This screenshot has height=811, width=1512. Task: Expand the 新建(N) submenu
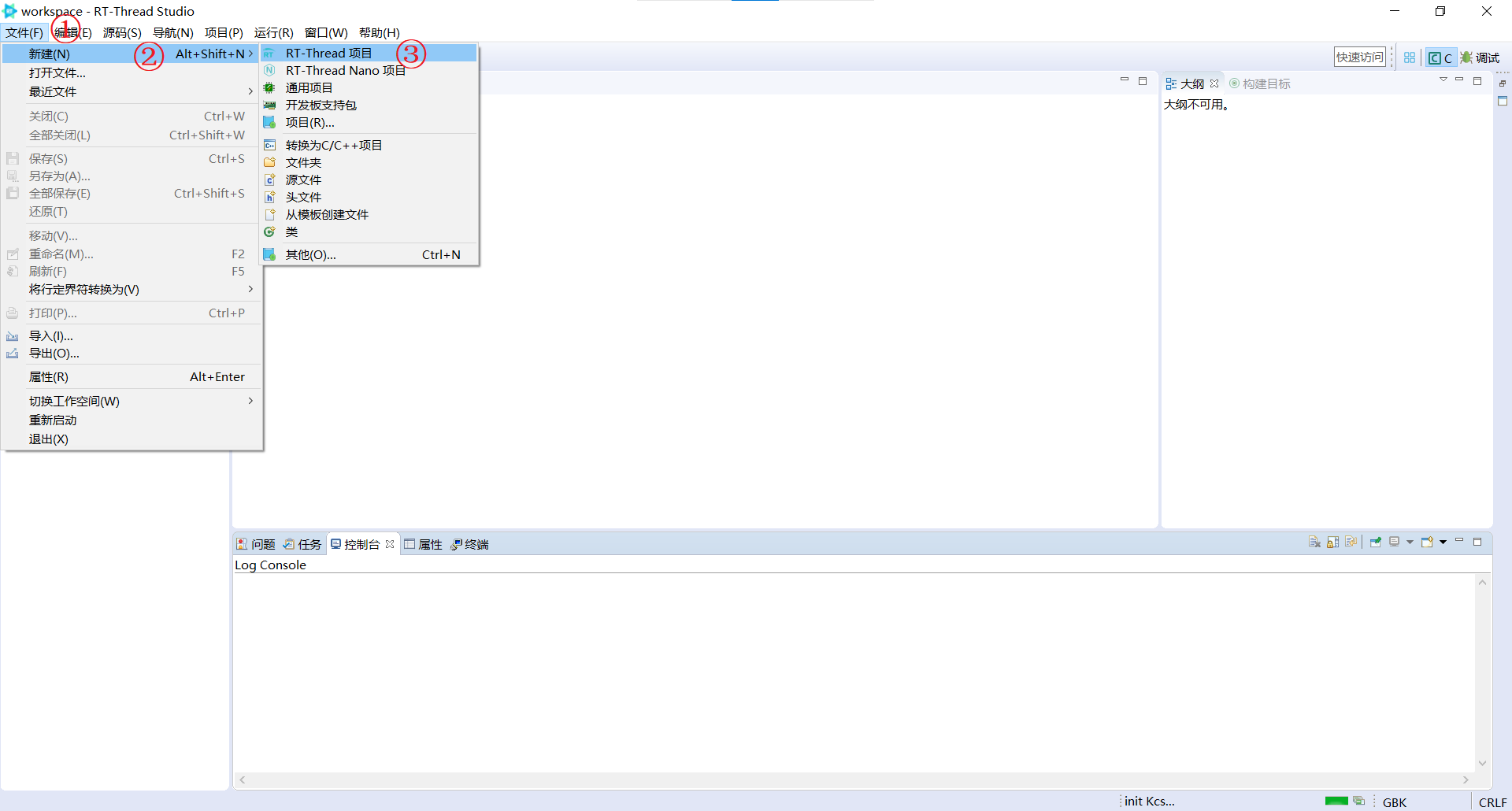point(132,54)
